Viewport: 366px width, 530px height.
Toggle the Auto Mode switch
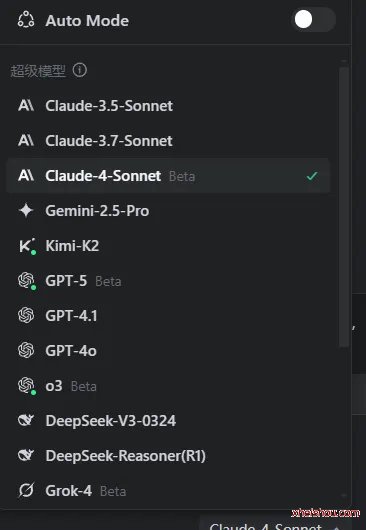point(313,20)
